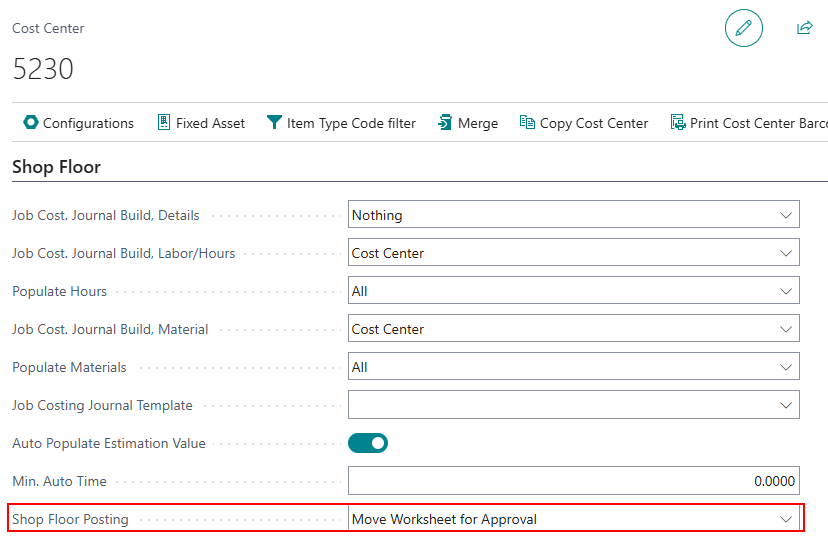Click the Populate Hours field label
This screenshot has height=541, width=828.
point(59,291)
